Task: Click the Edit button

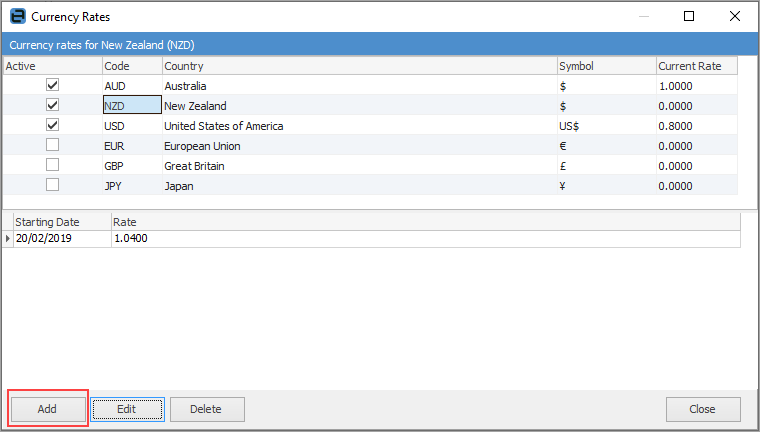Action: (127, 409)
